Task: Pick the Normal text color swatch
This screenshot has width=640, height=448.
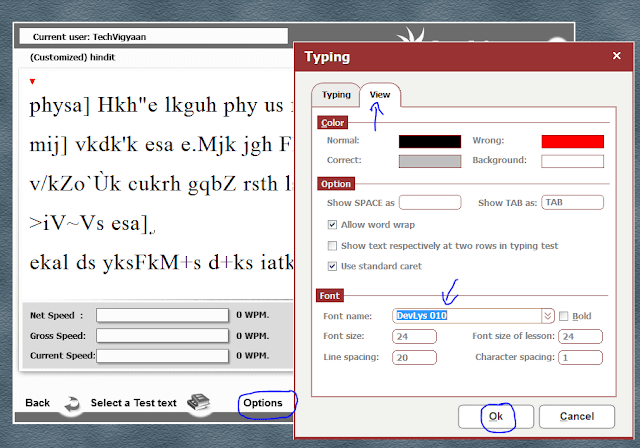Action: point(430,141)
